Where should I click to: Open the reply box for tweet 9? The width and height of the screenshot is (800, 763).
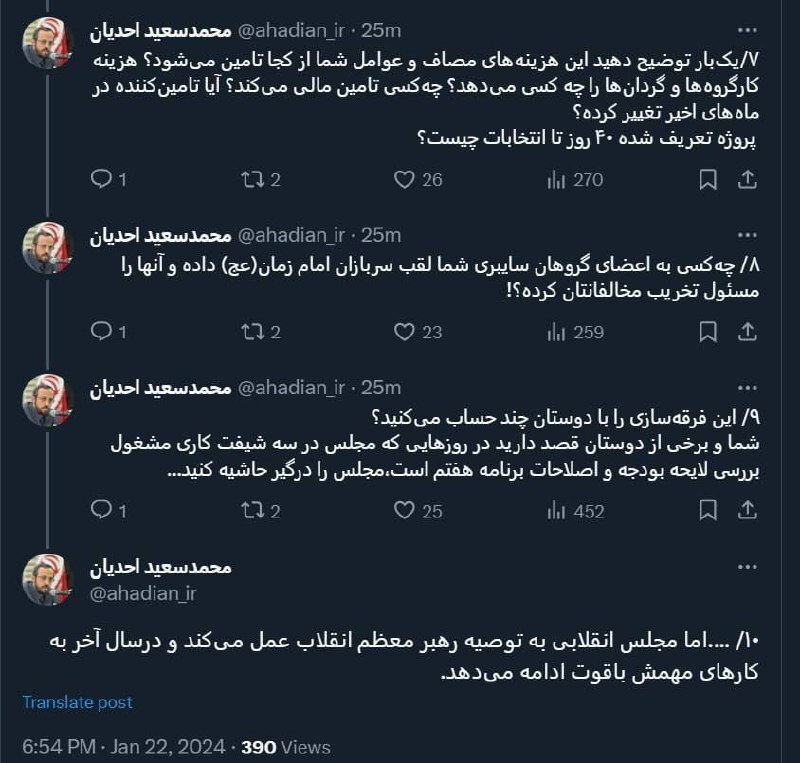103,512
